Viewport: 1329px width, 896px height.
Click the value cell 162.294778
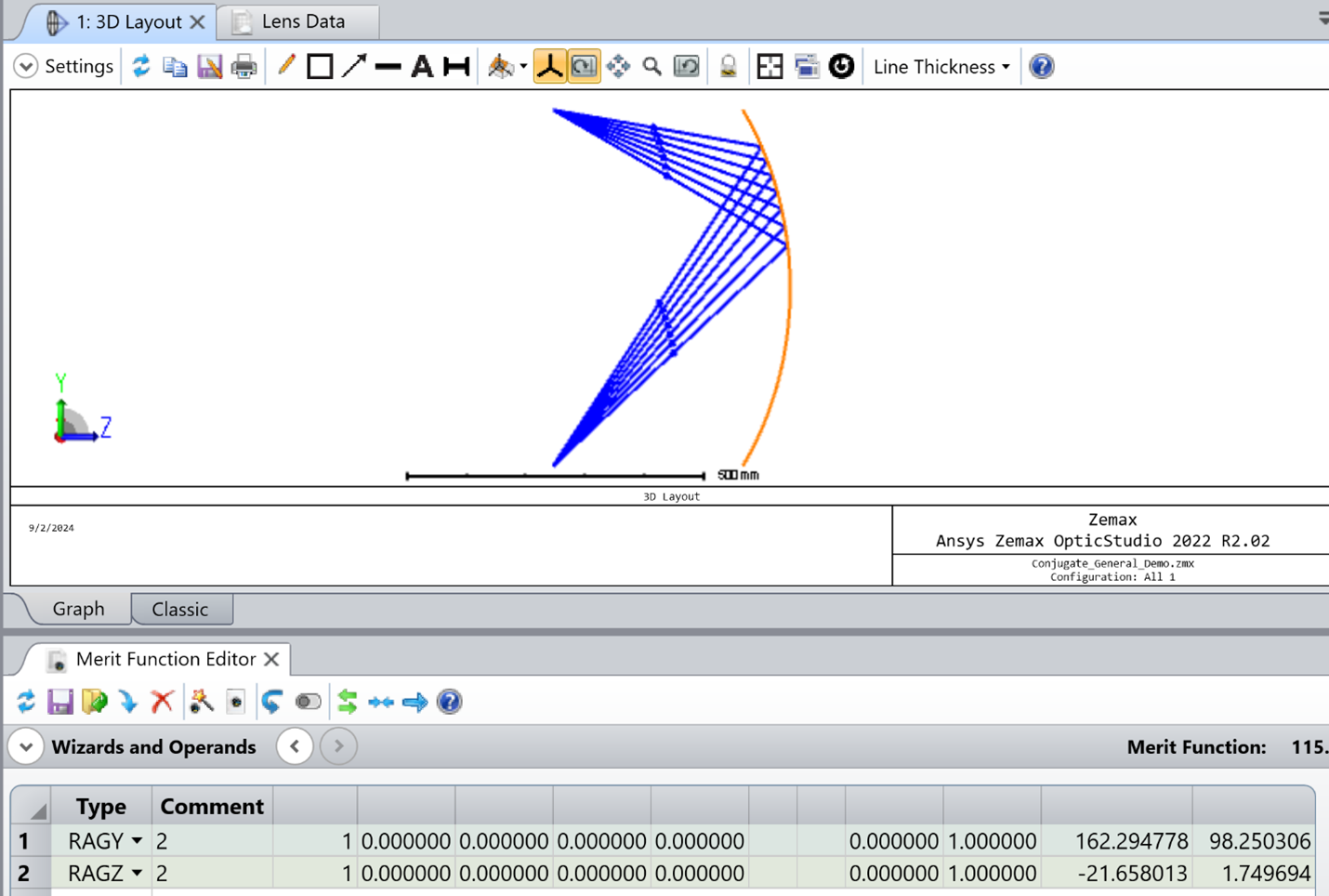tap(1117, 841)
